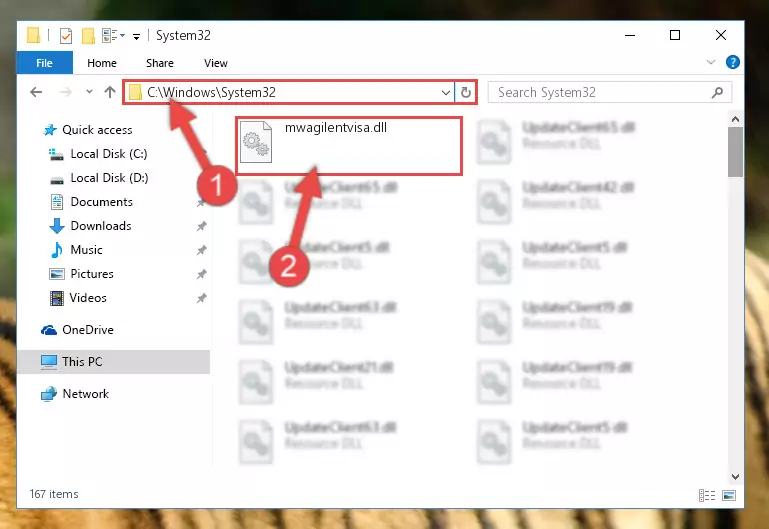Minimize the System32 window
This screenshot has width=769, height=529.
click(x=630, y=35)
